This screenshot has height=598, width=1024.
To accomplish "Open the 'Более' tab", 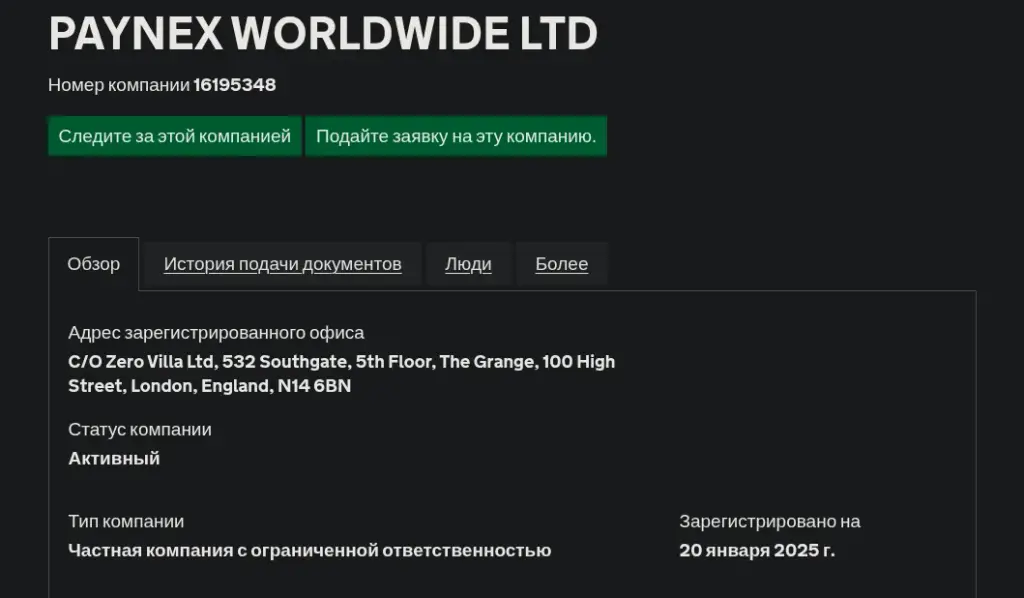I will [x=562, y=264].
